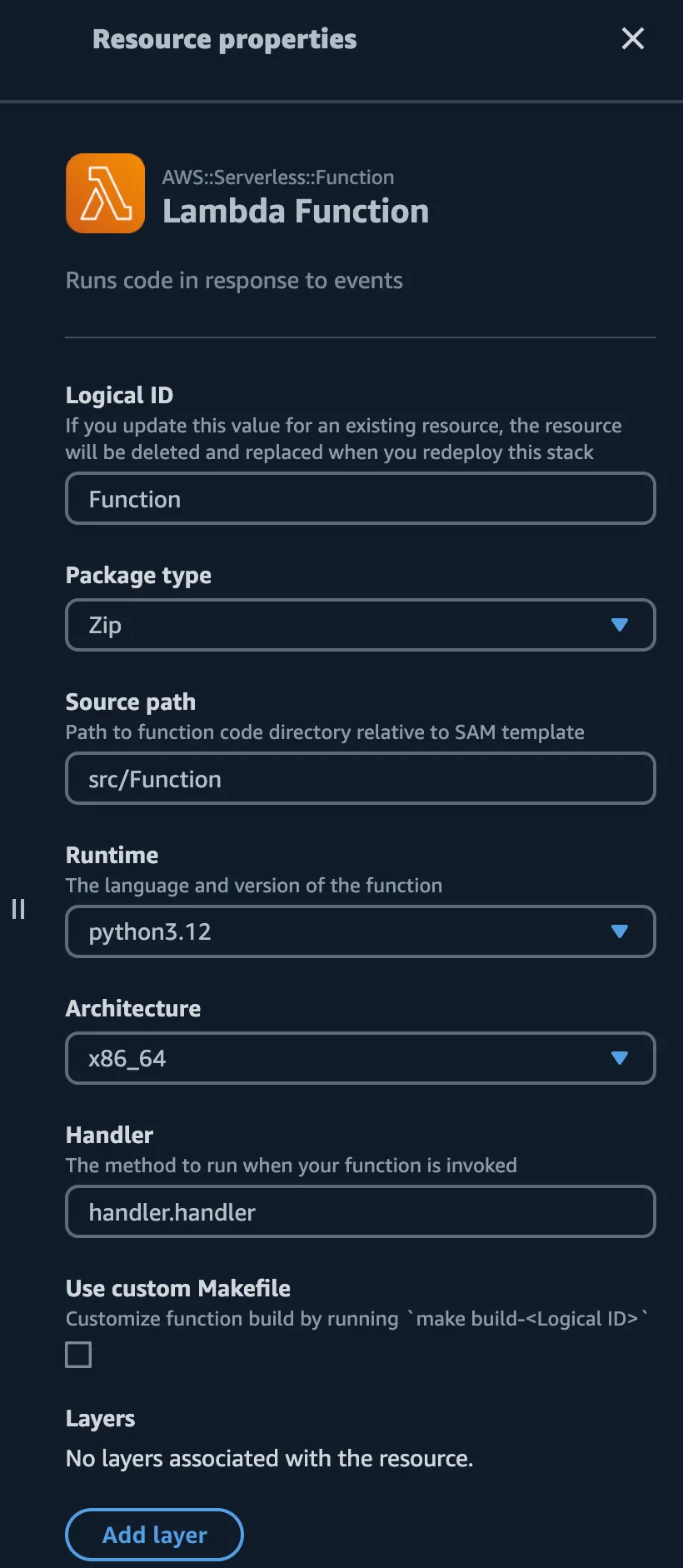The height and width of the screenshot is (1568, 683).
Task: Click the Runtime dropdown chevron arrow
Action: click(x=620, y=932)
